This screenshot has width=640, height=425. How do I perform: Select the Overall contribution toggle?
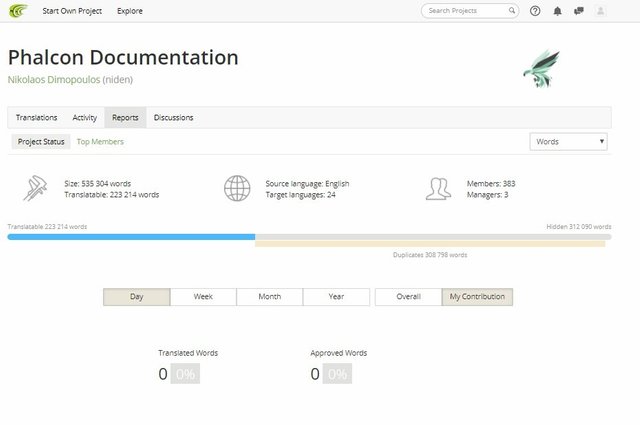point(408,297)
